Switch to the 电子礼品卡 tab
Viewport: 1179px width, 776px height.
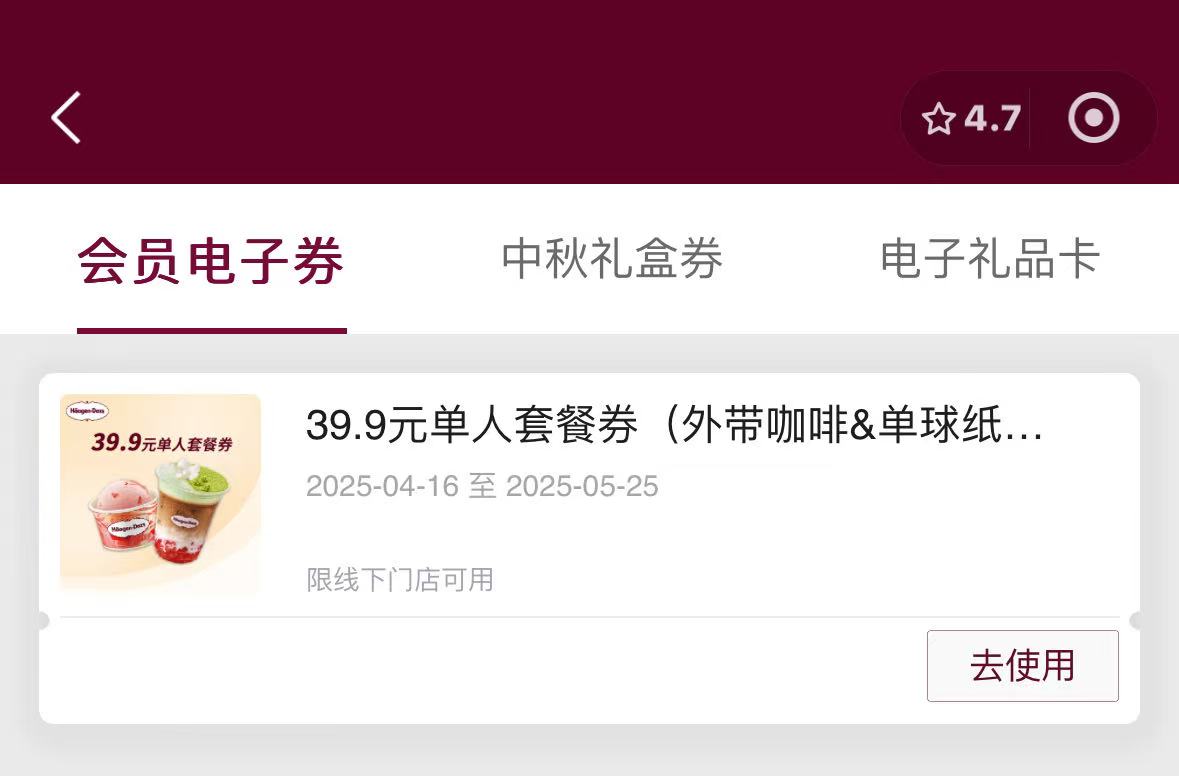point(990,258)
